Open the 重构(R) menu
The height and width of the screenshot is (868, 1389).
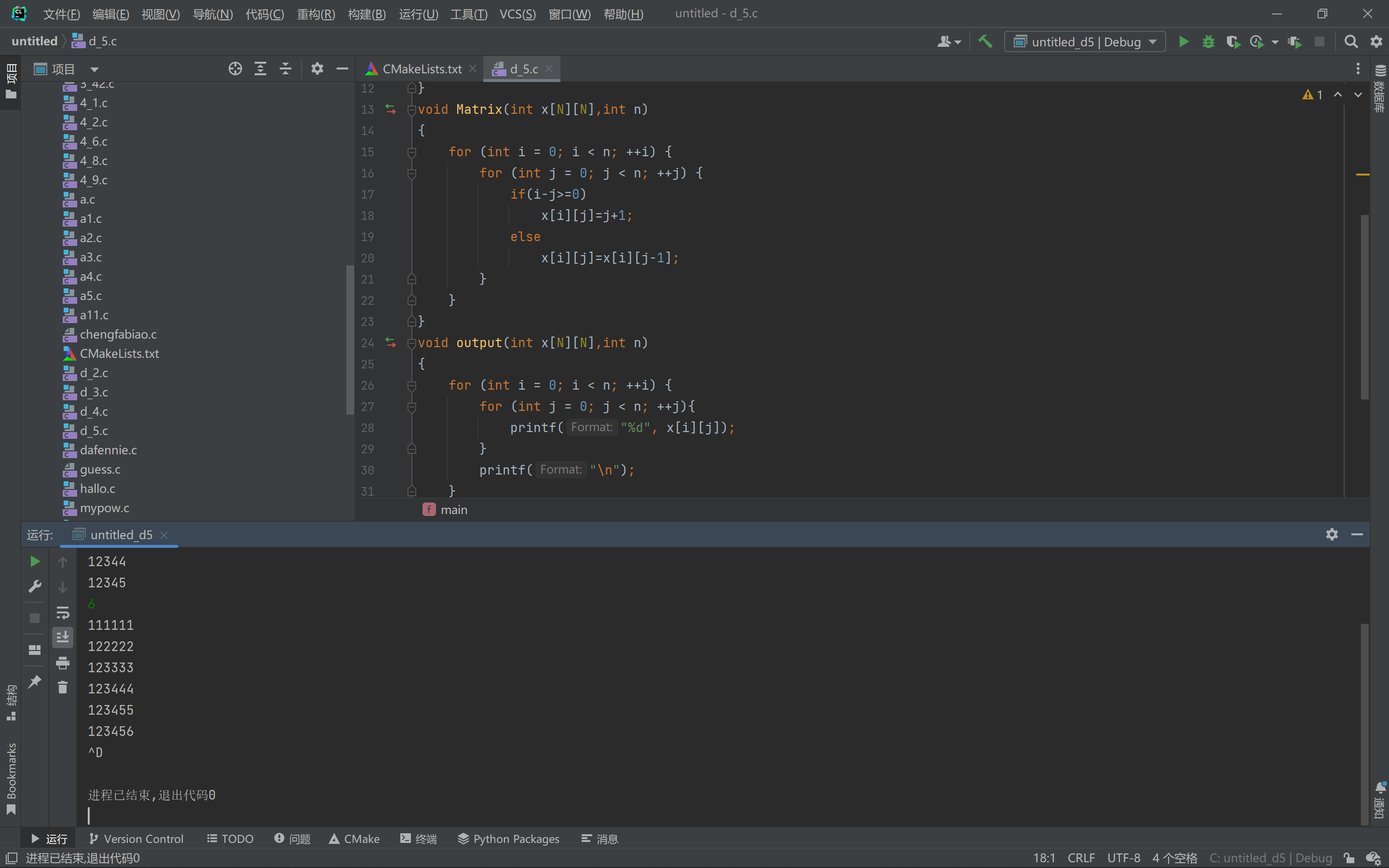pos(316,14)
